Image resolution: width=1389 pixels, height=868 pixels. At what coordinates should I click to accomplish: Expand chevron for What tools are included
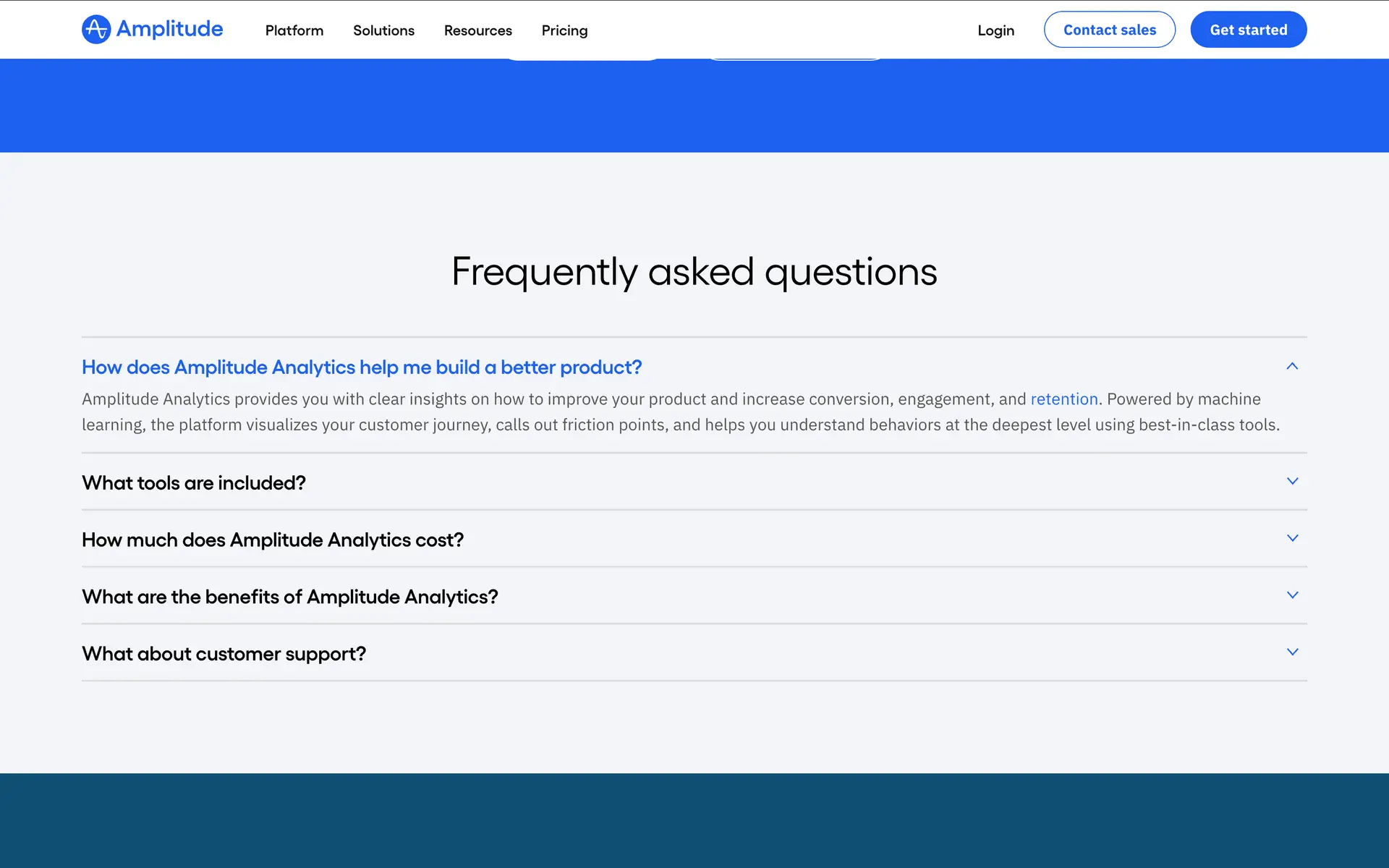click(1292, 481)
